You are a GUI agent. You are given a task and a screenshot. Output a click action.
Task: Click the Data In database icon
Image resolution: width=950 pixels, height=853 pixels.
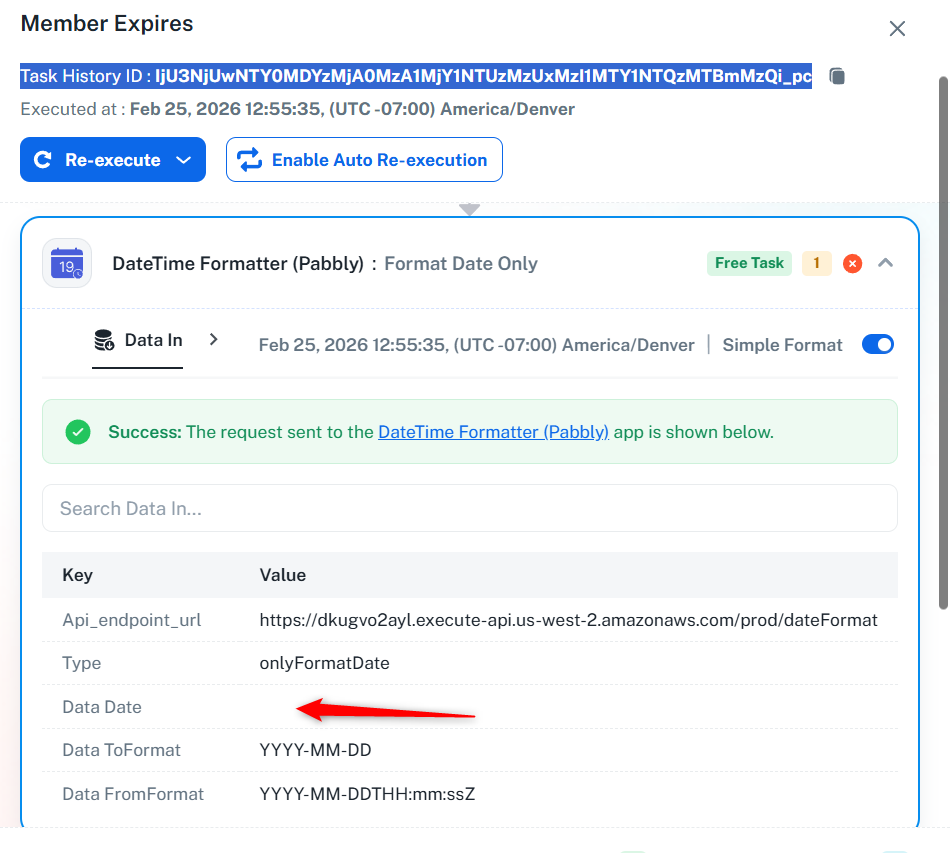click(x=104, y=341)
